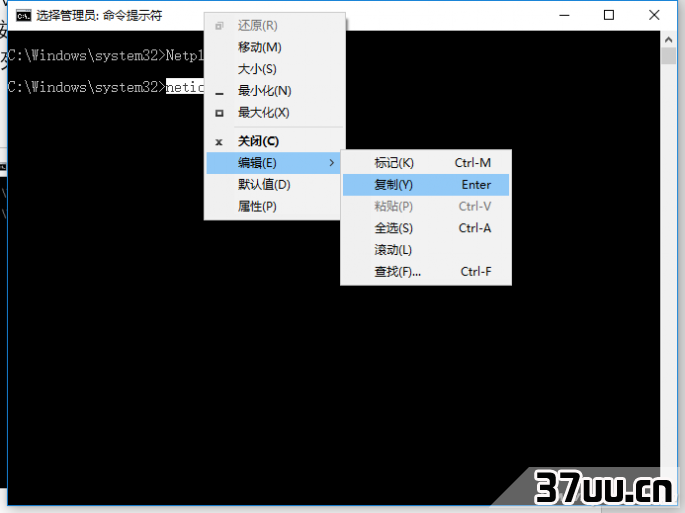Choose Select All (全选) Ctrl-A
The height and width of the screenshot is (513, 685).
(426, 228)
